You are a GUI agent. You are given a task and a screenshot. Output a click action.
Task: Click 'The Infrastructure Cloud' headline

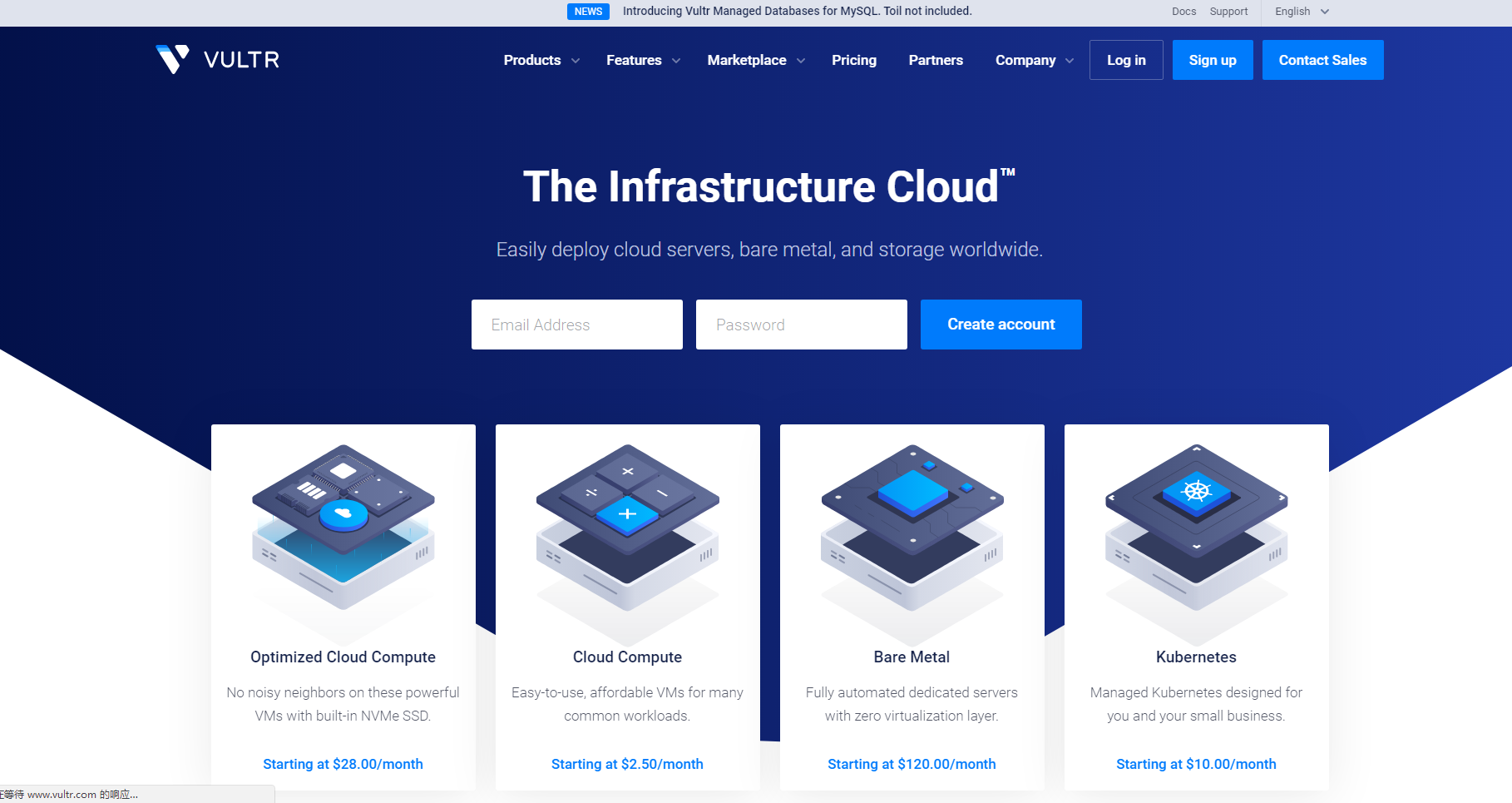click(768, 186)
